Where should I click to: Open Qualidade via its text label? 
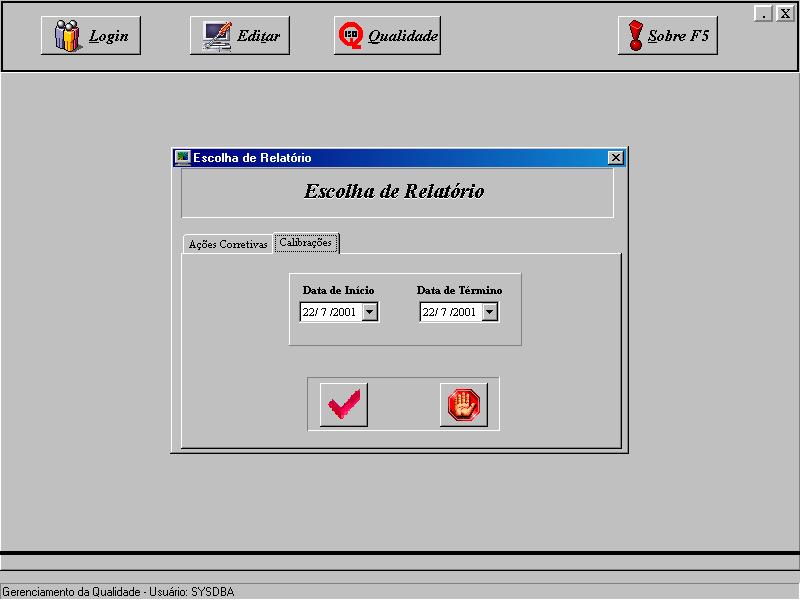pos(403,36)
